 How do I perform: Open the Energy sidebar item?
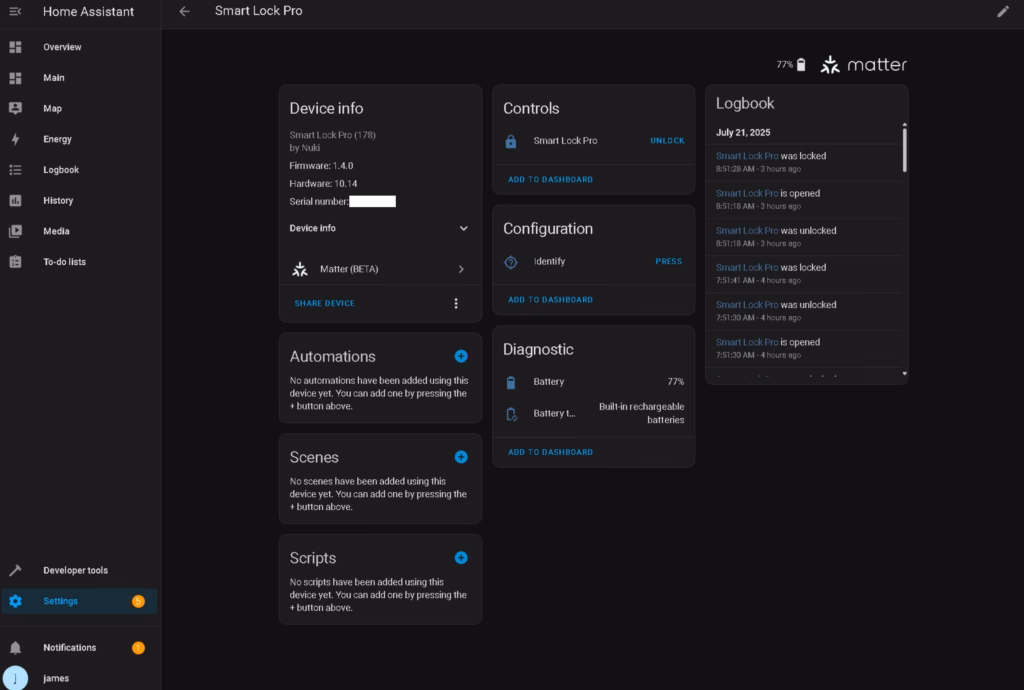57,139
